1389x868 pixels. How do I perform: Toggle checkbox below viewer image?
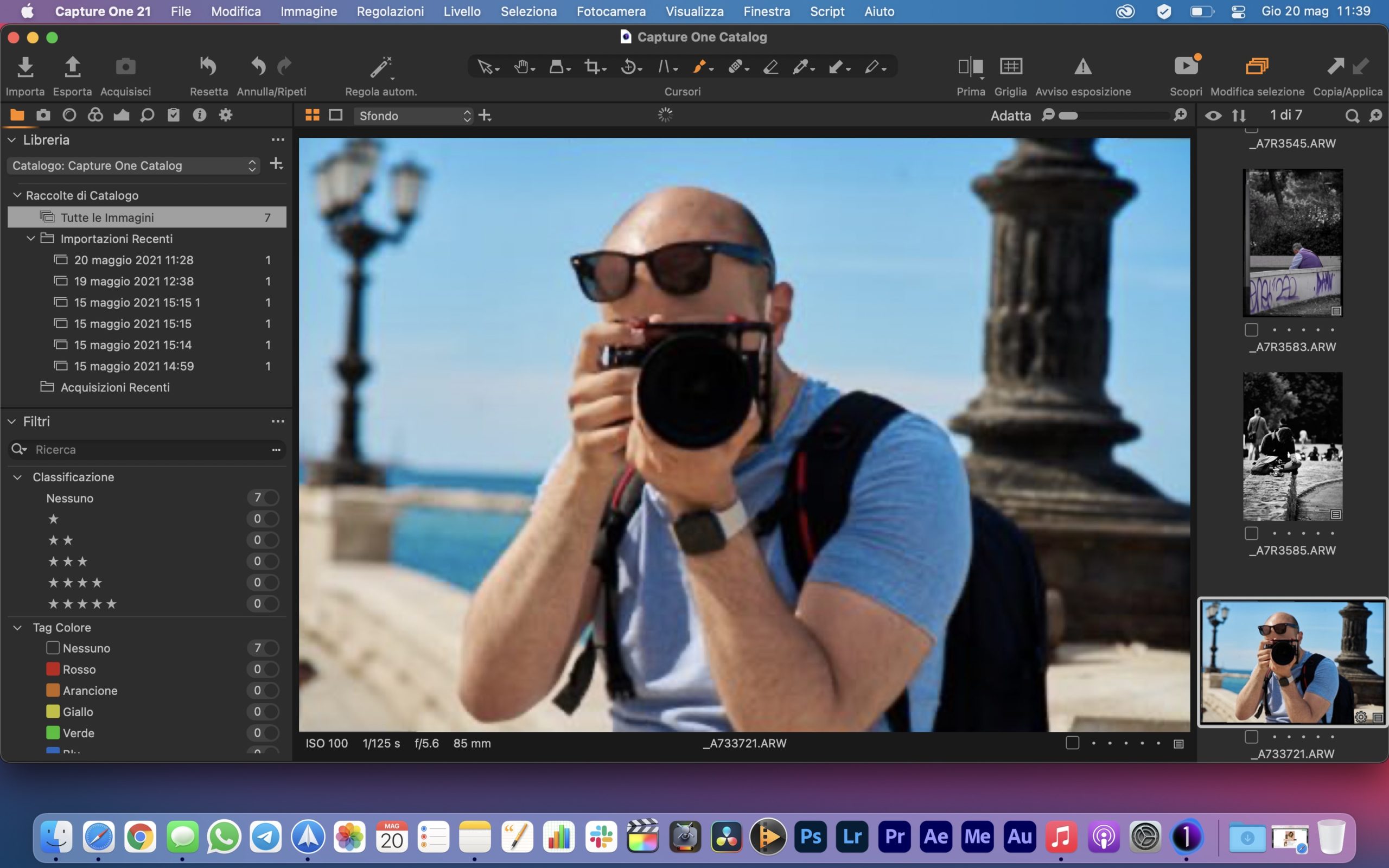click(1072, 743)
